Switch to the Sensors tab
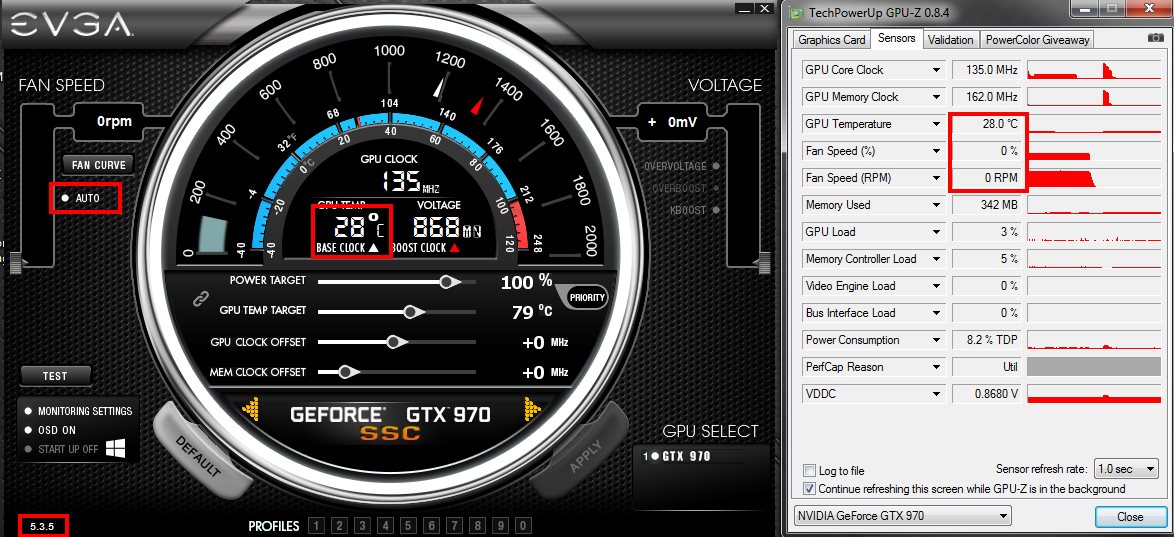The width and height of the screenshot is (1174, 537). coord(896,38)
